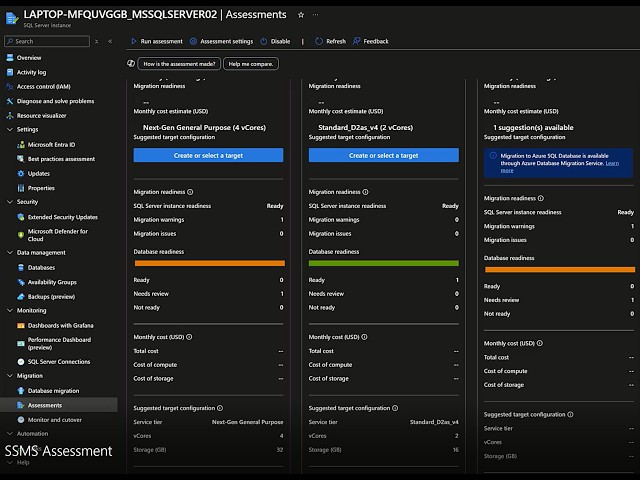
Task: Open the more options ellipsis in the title
Action: (x=316, y=15)
